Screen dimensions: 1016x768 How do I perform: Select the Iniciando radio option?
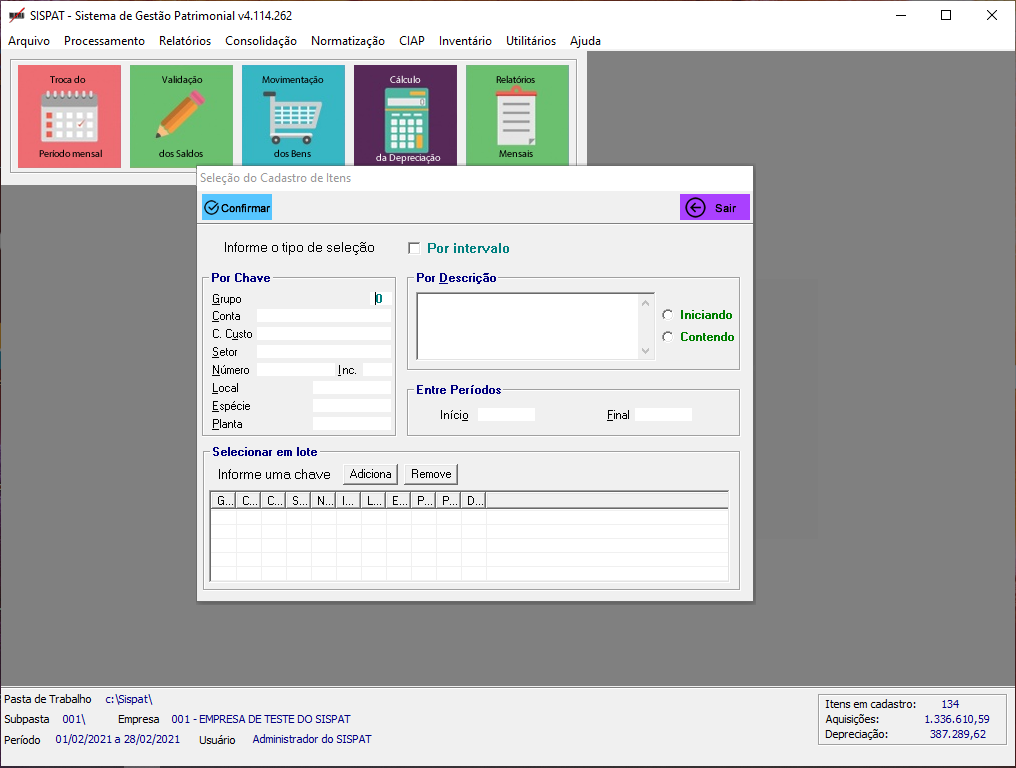[x=667, y=315]
